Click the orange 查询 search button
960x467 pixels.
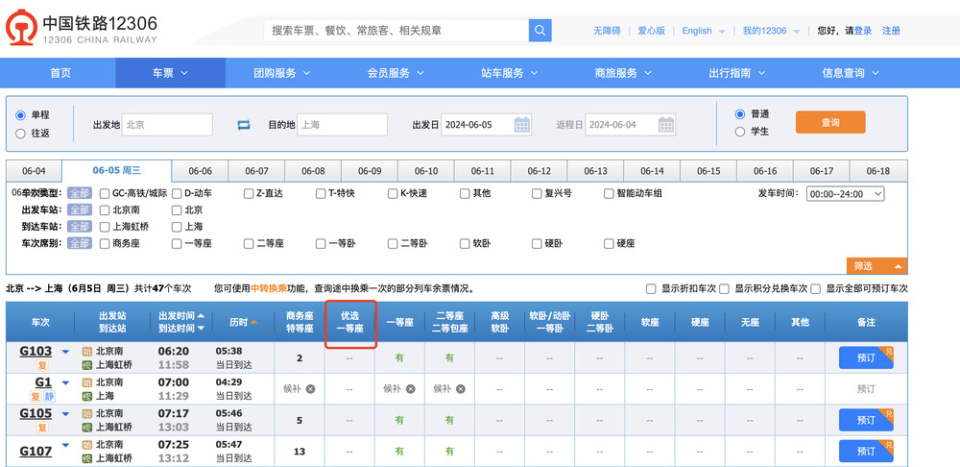pos(830,122)
